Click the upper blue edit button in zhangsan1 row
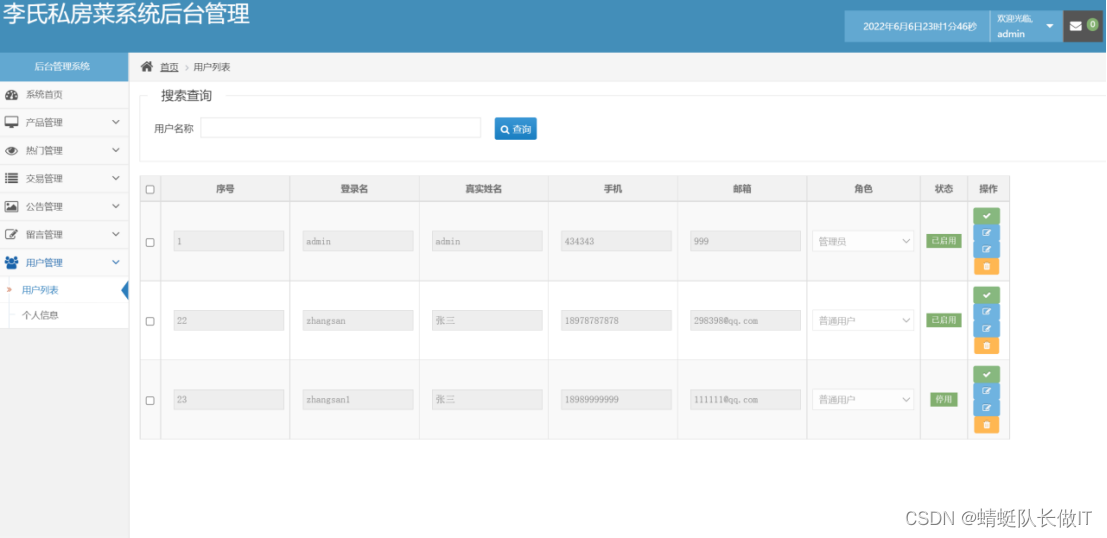The height and width of the screenshot is (538, 1107). (x=986, y=391)
